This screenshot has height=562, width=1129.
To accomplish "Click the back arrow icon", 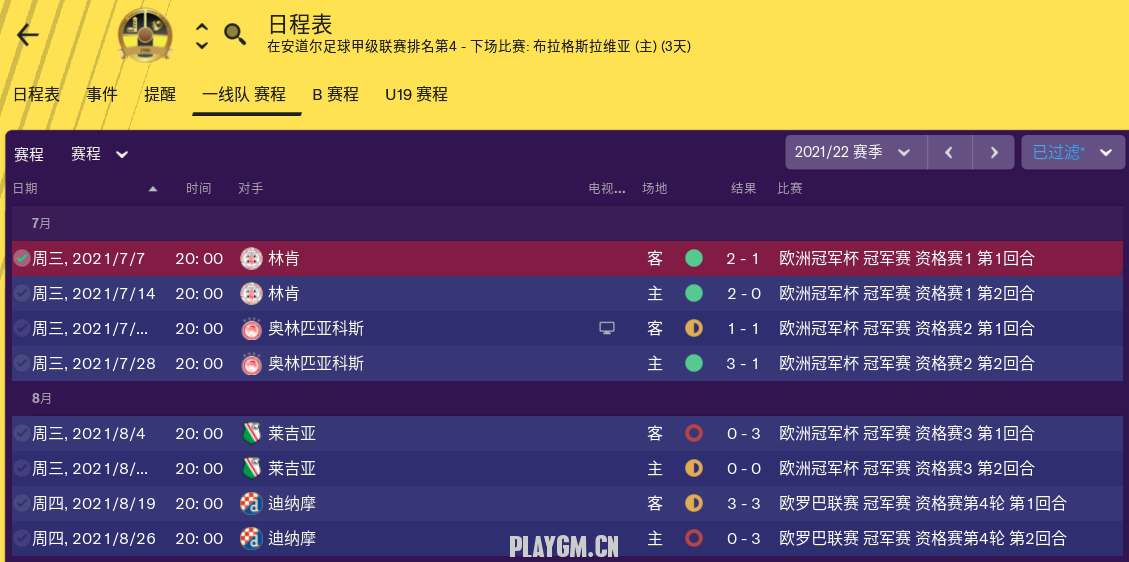I will pyautogui.click(x=27, y=35).
